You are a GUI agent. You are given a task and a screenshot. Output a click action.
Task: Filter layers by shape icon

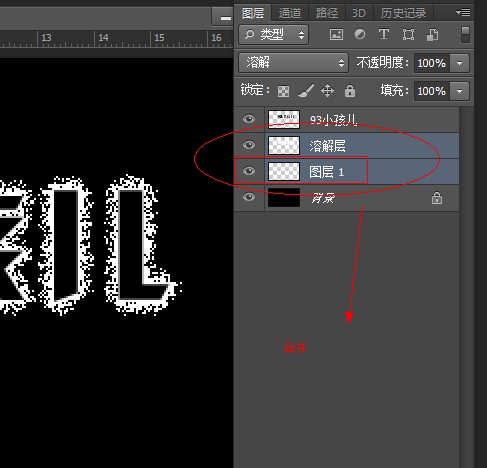click(x=408, y=34)
